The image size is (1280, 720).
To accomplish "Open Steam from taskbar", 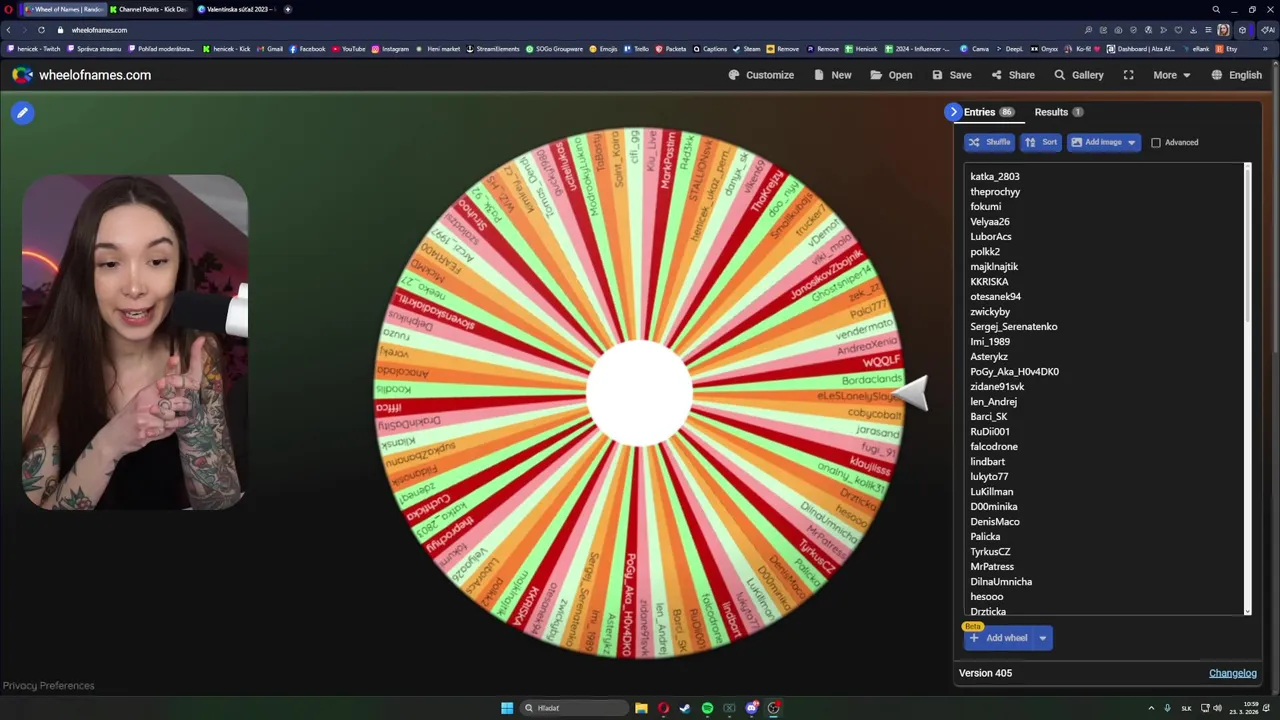I will [685, 708].
